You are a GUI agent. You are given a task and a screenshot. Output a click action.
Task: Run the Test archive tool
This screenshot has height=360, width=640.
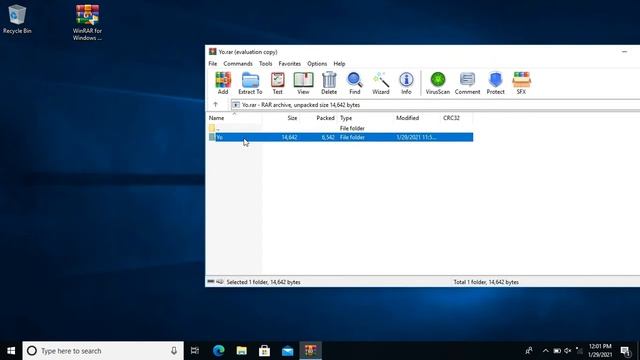point(278,83)
